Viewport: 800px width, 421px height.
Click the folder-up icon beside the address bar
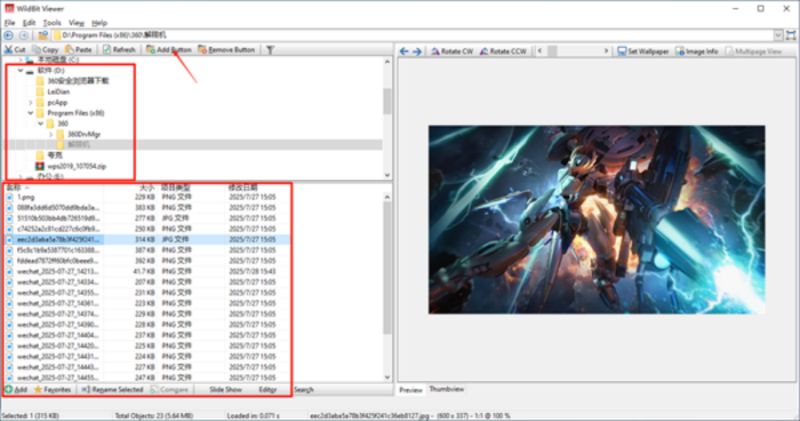[x=43, y=35]
